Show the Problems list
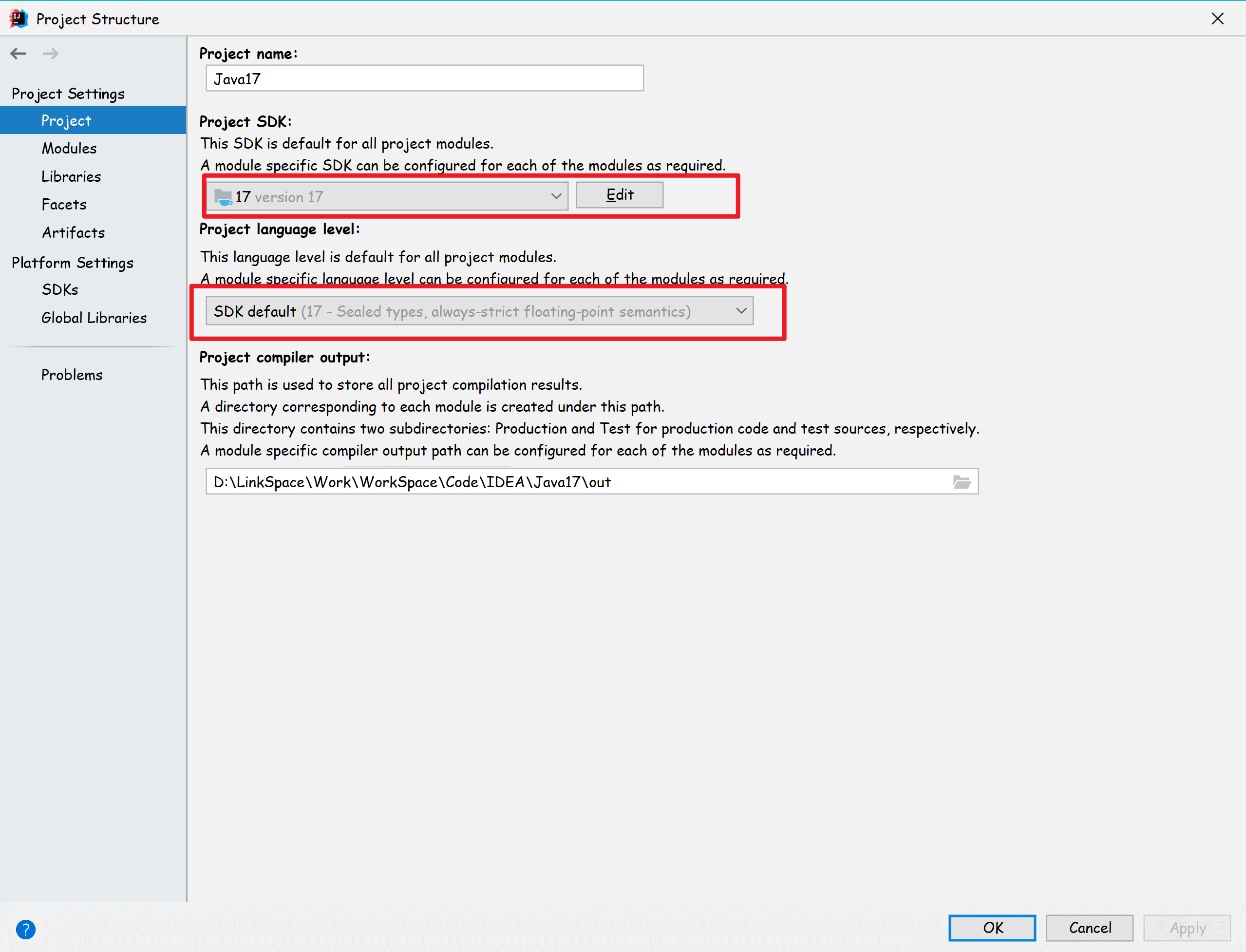This screenshot has height=952, width=1246. coord(72,375)
